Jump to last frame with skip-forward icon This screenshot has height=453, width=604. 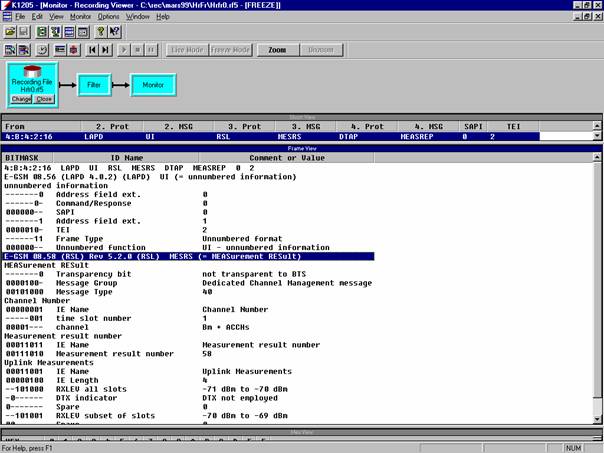106,49
